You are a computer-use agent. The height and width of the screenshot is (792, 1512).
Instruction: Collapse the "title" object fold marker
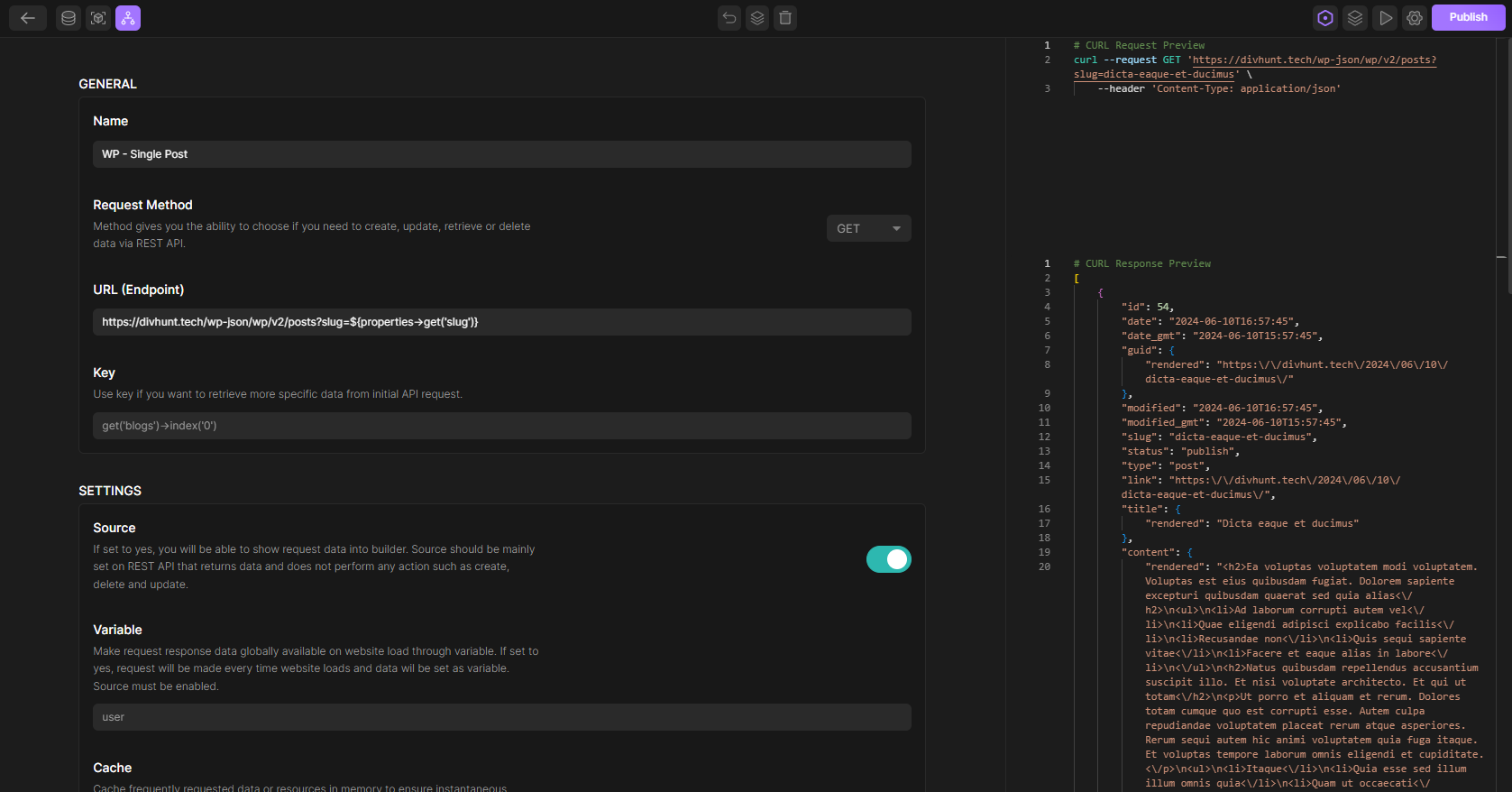click(x=1178, y=509)
